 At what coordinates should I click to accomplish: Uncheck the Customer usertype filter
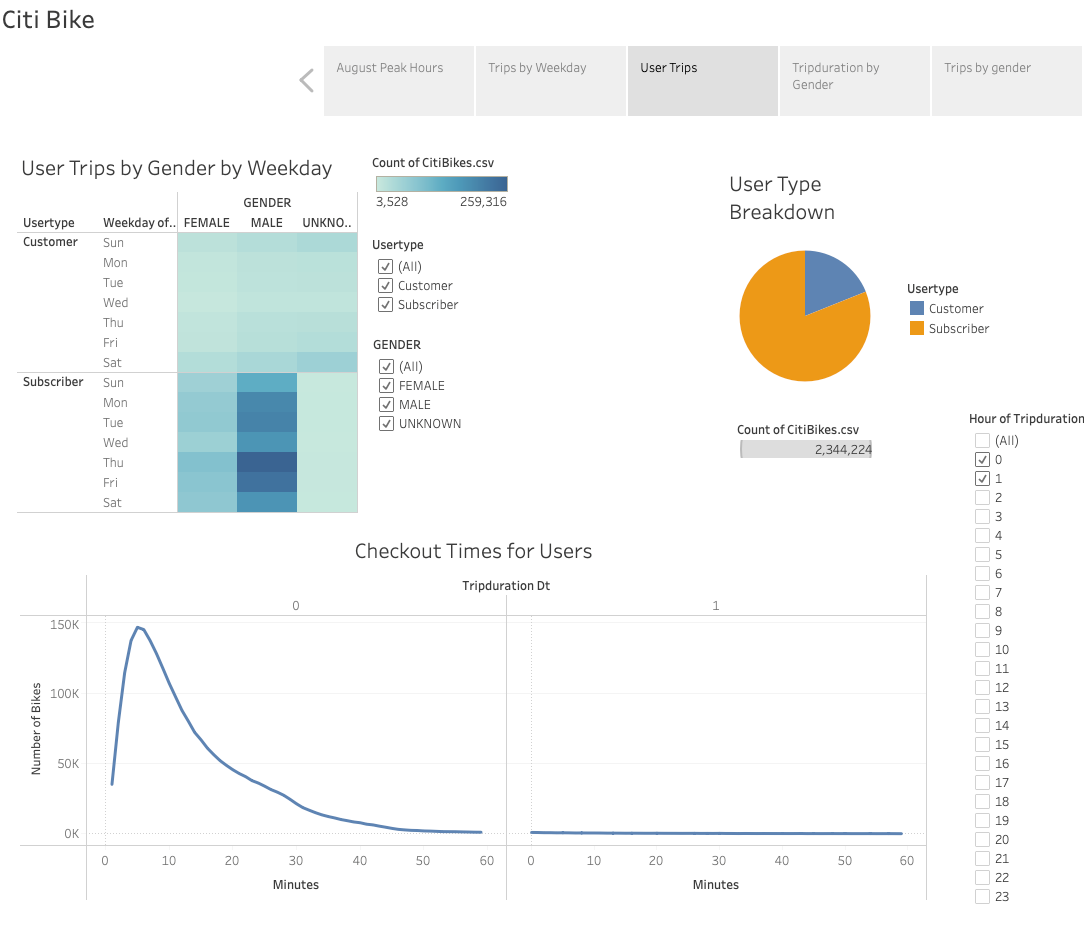pos(386,285)
